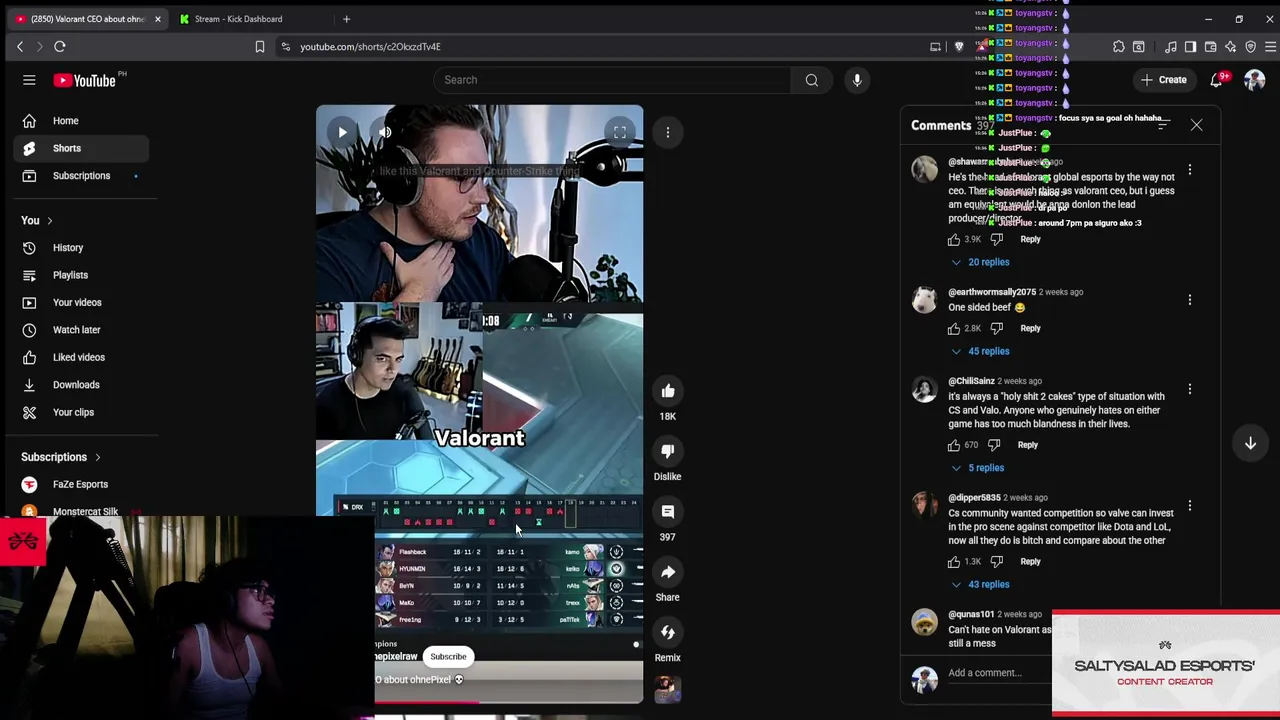Like dipper5835's comment with 1.3K likes
Image resolution: width=1280 pixels, height=720 pixels.
pos(954,562)
